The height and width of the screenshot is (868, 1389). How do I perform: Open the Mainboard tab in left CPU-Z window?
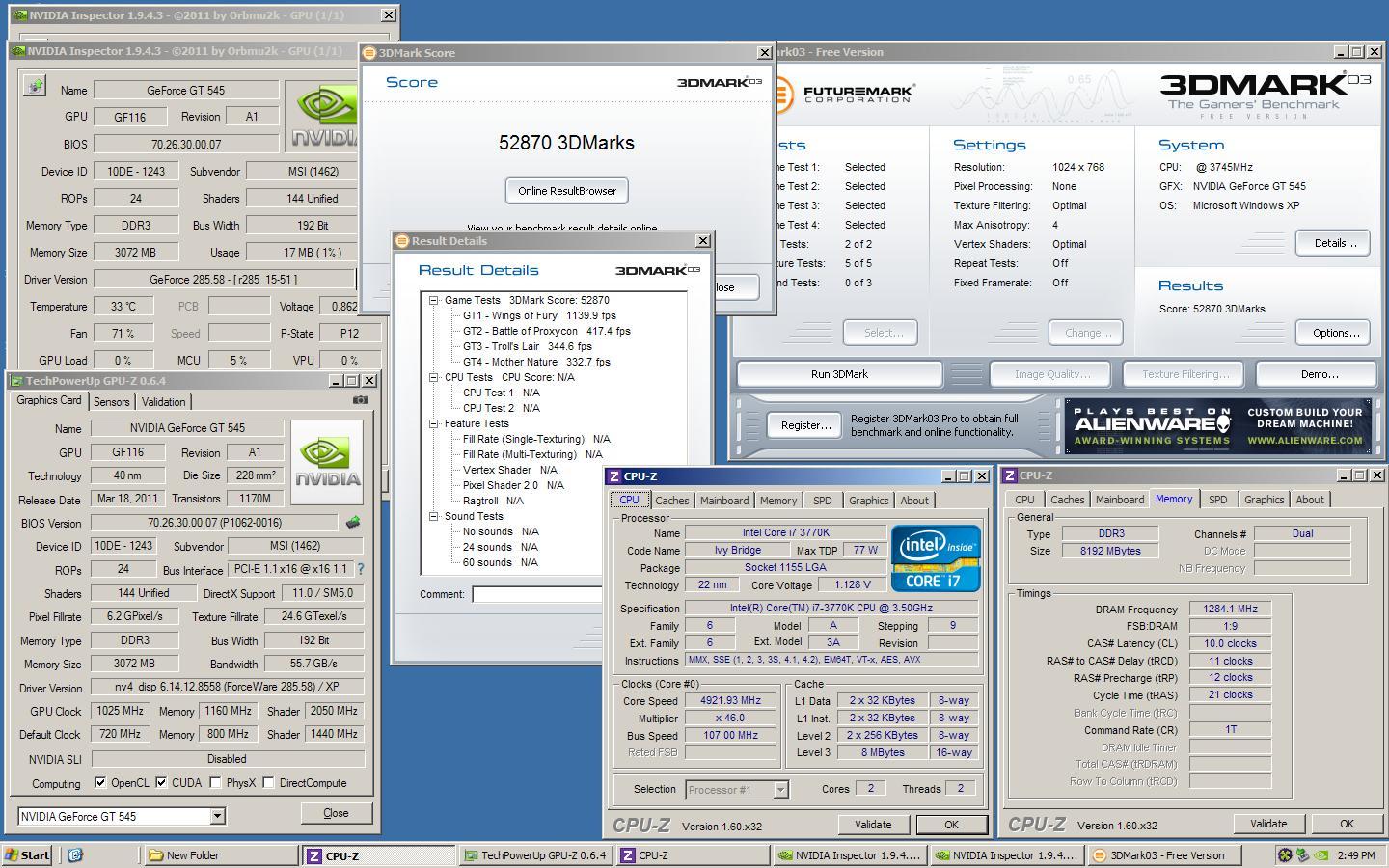[x=724, y=501]
